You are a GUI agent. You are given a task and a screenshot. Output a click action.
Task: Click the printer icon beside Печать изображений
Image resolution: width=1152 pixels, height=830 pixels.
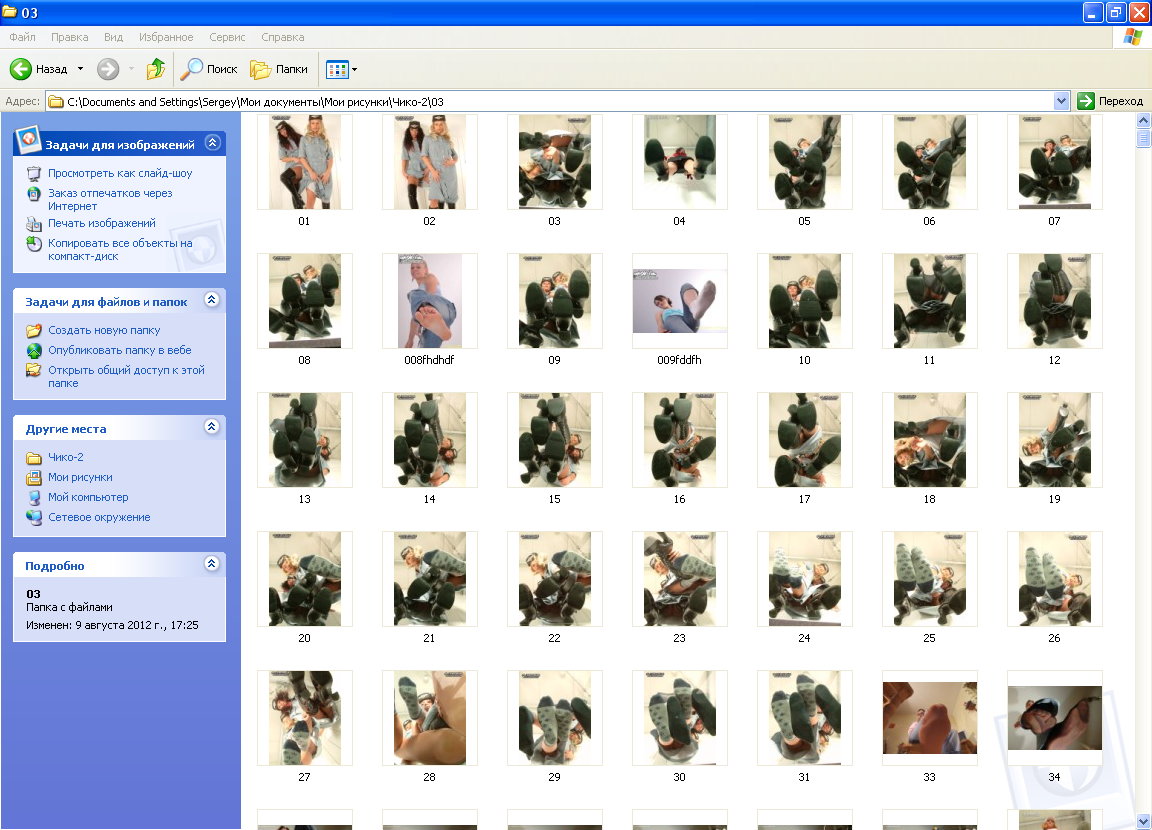[x=34, y=224]
